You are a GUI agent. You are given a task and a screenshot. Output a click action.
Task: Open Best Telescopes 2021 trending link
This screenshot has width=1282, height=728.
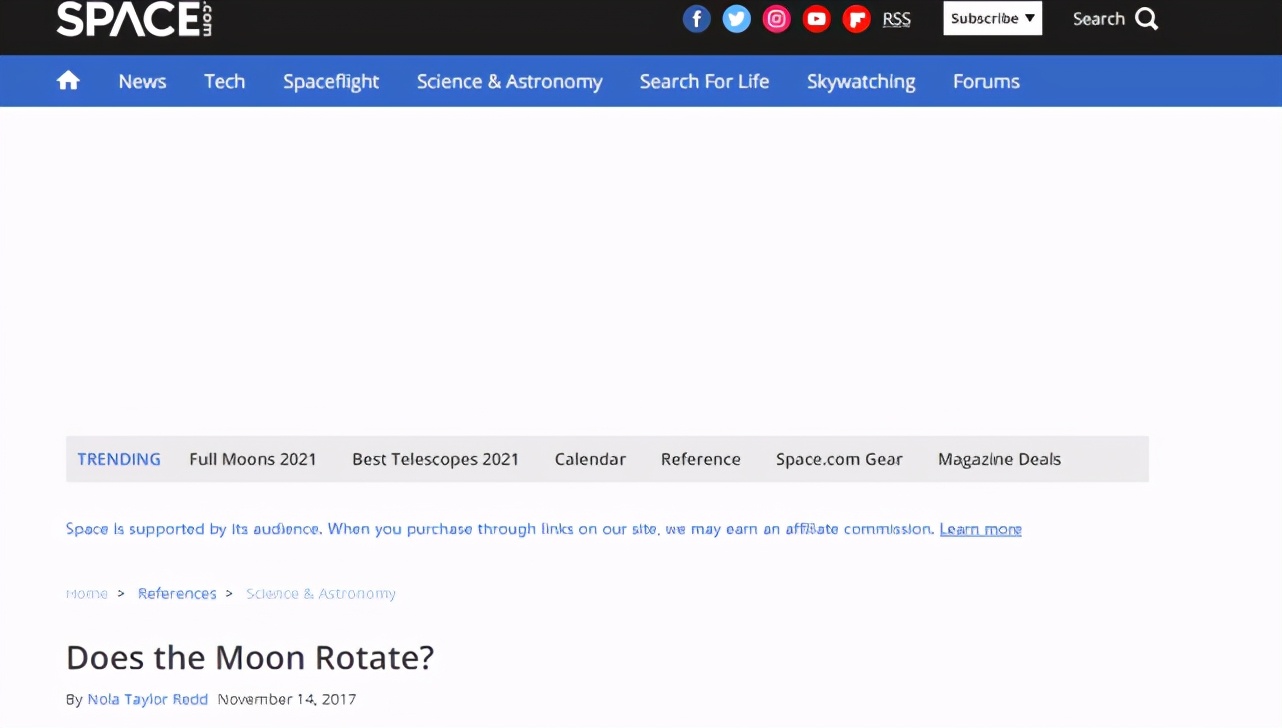point(435,459)
